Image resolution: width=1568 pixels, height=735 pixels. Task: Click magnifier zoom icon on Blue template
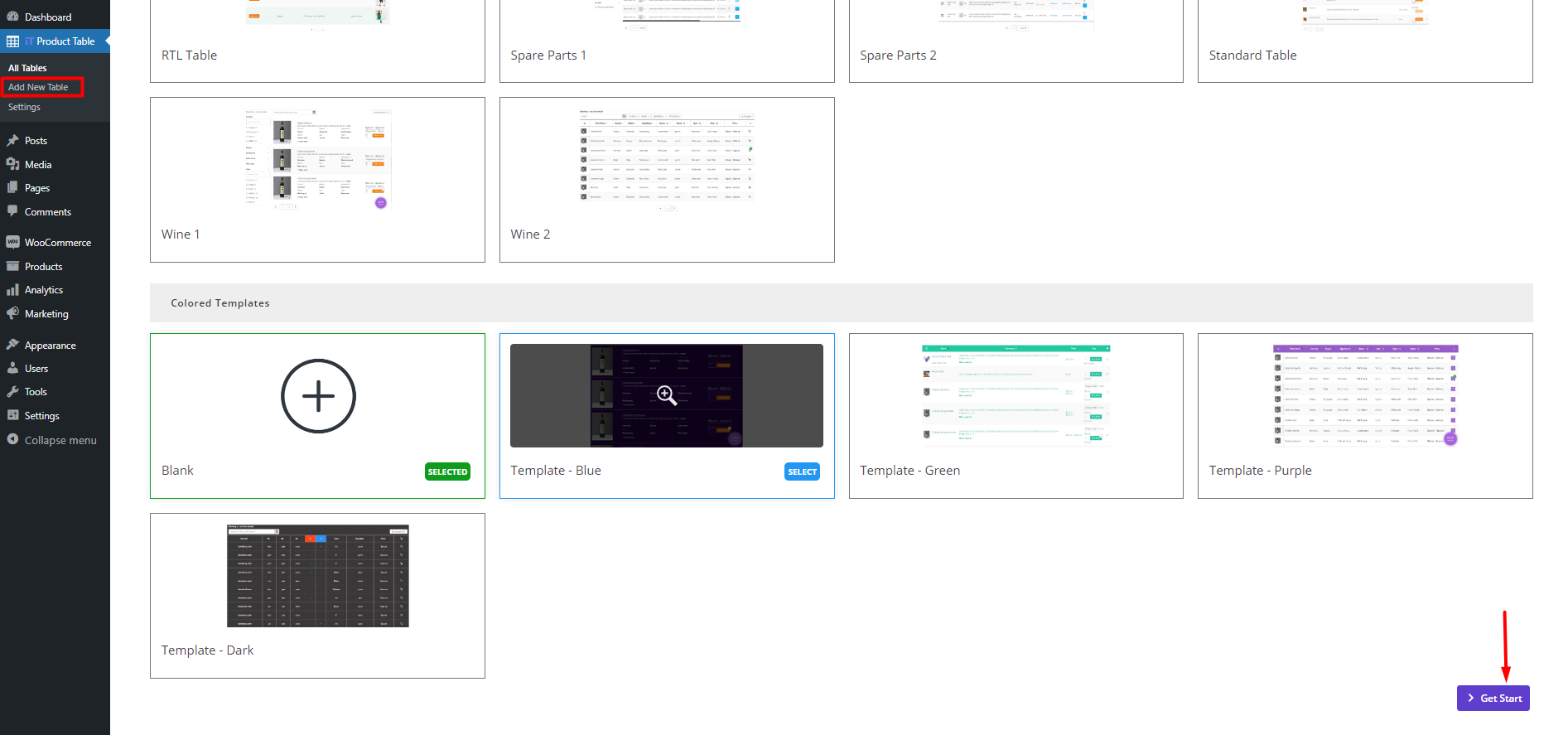[x=667, y=395]
